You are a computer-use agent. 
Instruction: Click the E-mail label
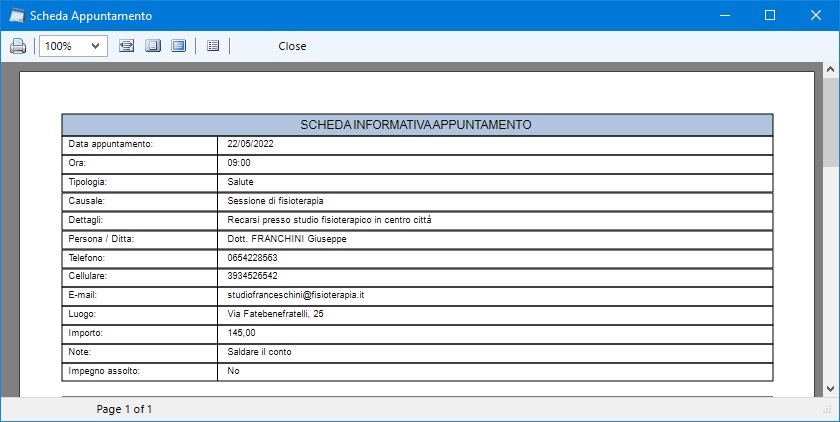point(82,295)
